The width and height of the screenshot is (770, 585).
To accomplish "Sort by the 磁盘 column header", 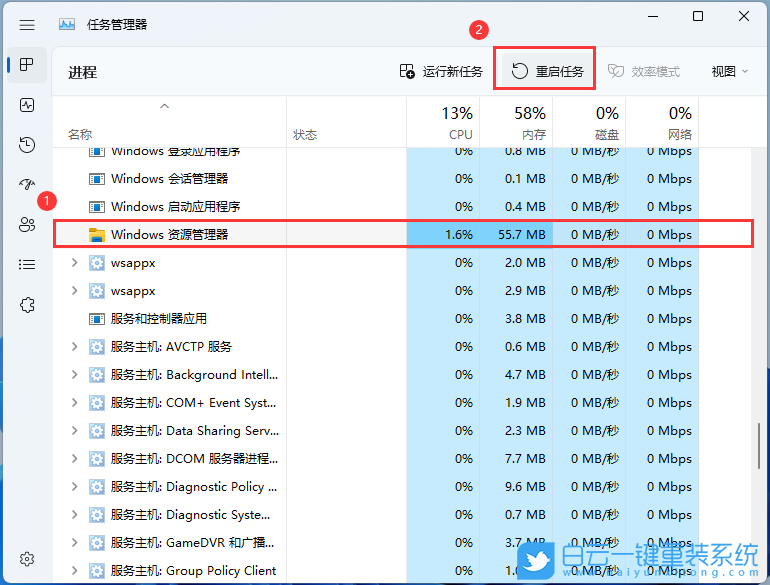I will pyautogui.click(x=589, y=122).
